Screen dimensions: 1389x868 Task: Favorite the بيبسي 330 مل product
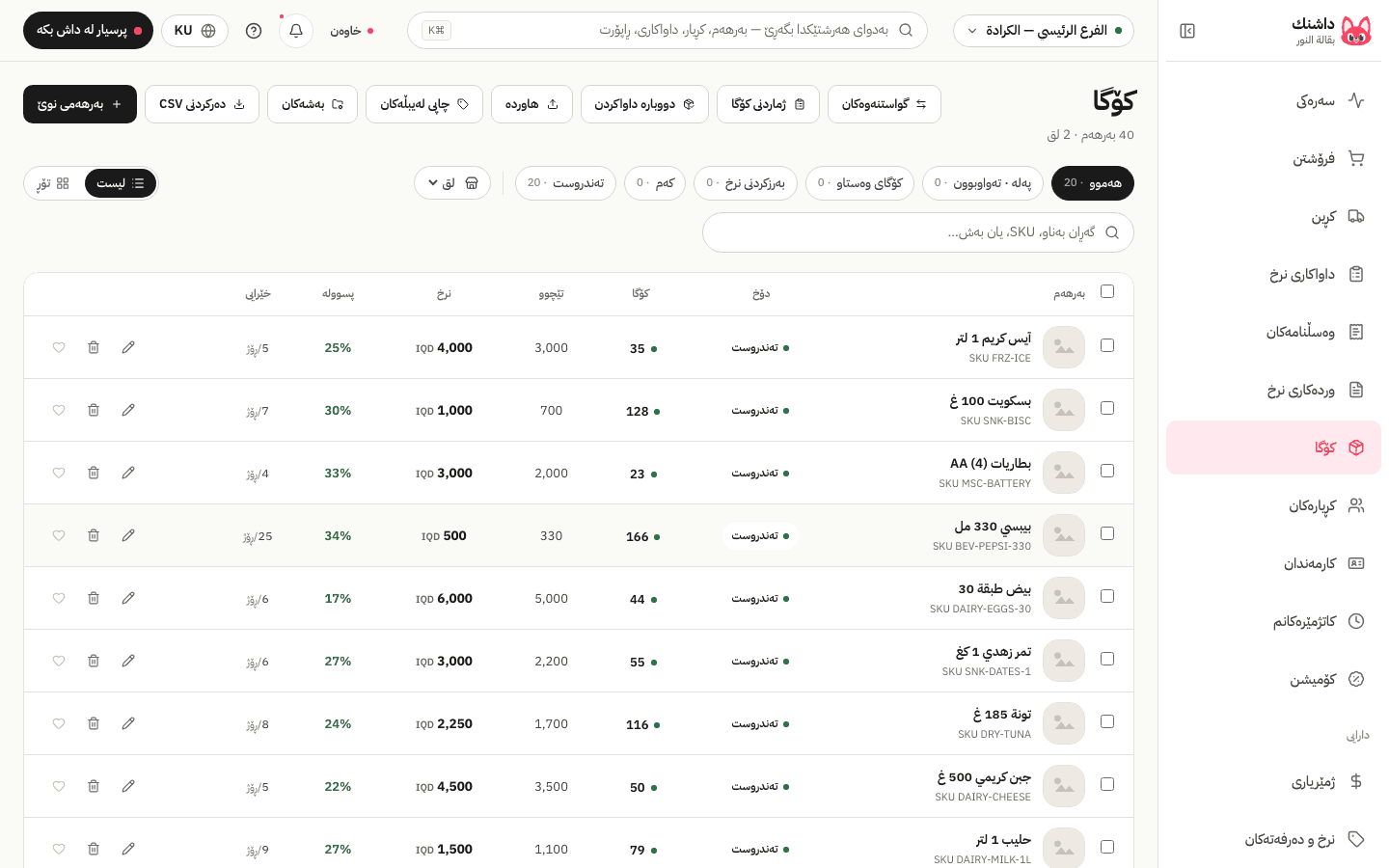59,535
